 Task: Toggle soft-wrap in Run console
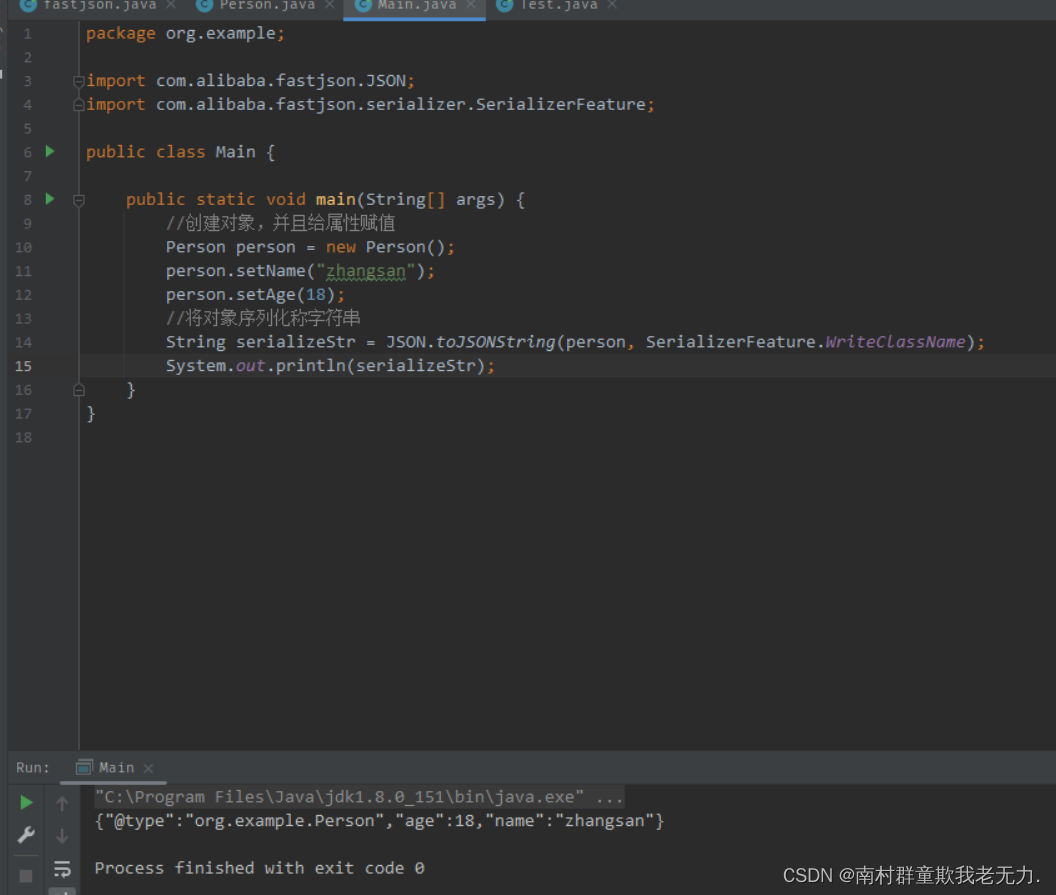point(62,869)
